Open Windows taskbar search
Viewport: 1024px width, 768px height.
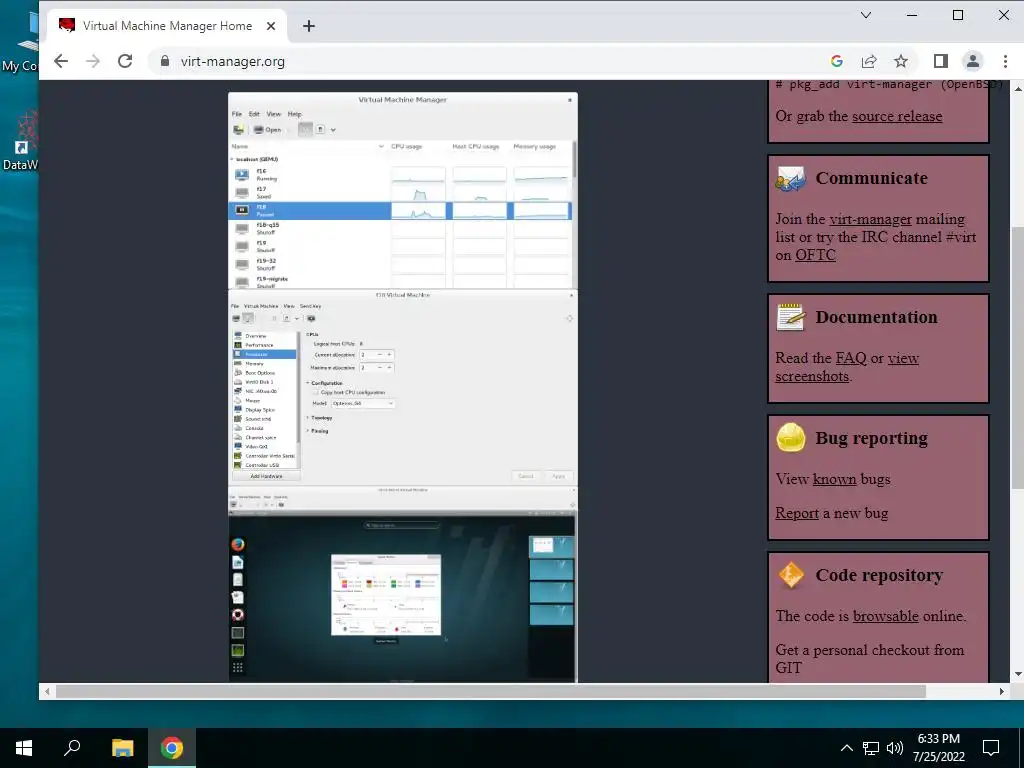coord(72,748)
